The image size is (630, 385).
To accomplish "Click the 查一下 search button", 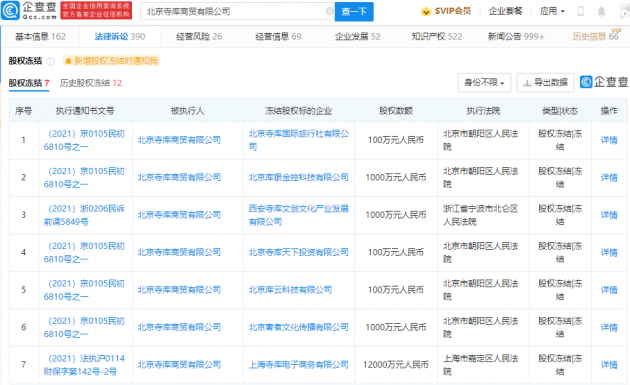I will pyautogui.click(x=354, y=11).
